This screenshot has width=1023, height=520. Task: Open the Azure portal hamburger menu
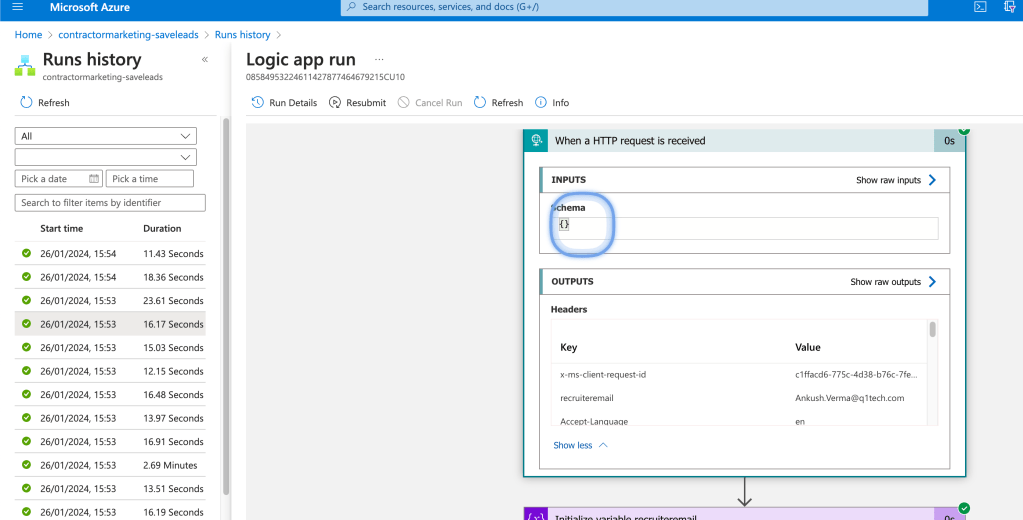(x=18, y=7)
